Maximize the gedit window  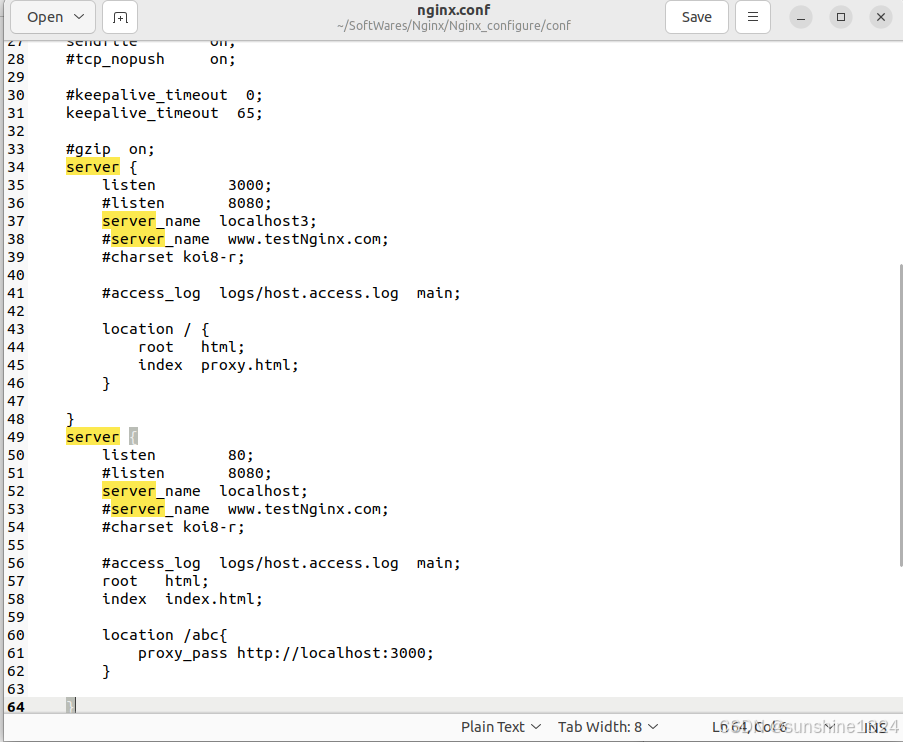[841, 17]
